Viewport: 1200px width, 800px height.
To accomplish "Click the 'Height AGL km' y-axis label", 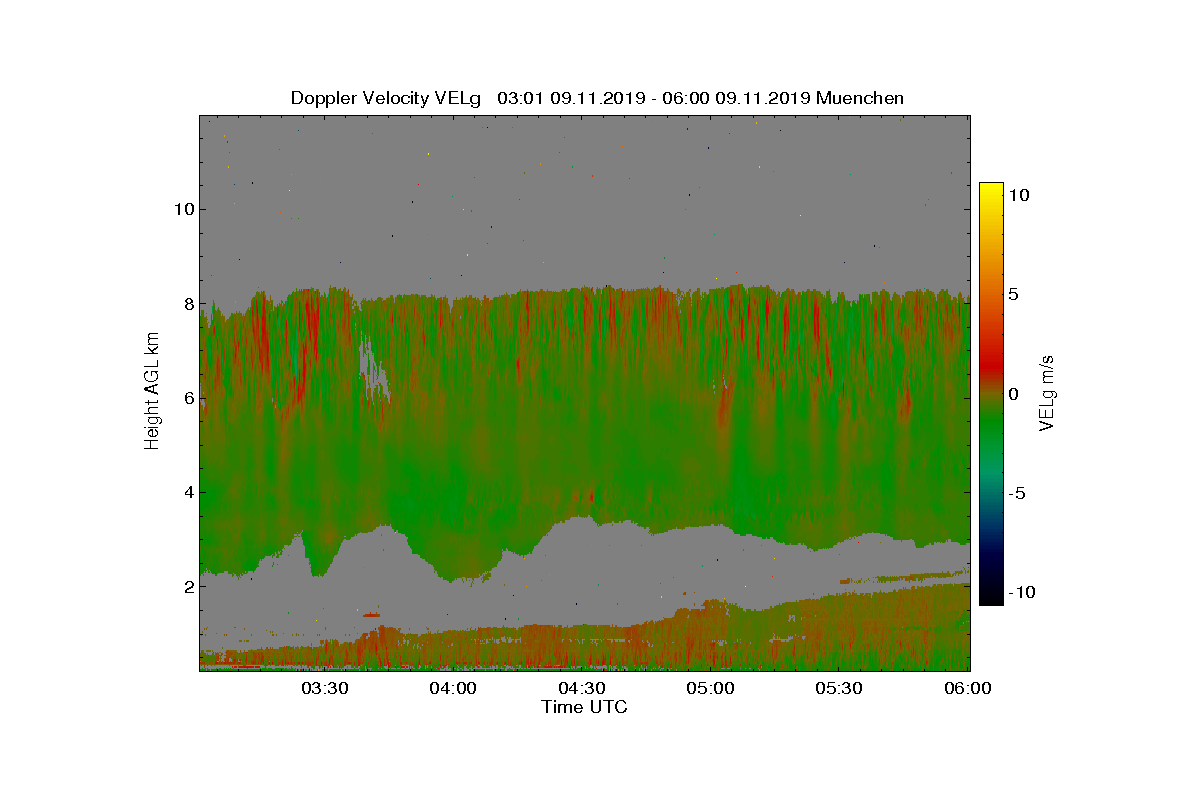I will coord(152,392).
